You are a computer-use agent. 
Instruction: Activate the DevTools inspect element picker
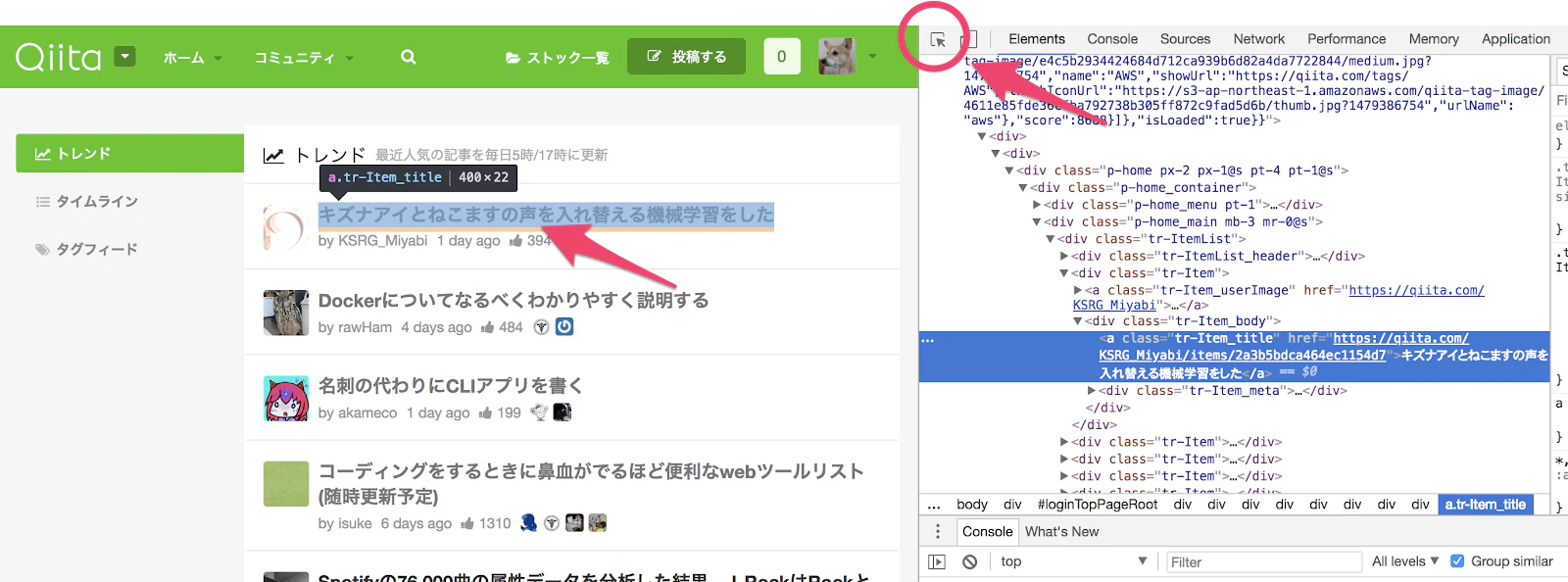938,40
